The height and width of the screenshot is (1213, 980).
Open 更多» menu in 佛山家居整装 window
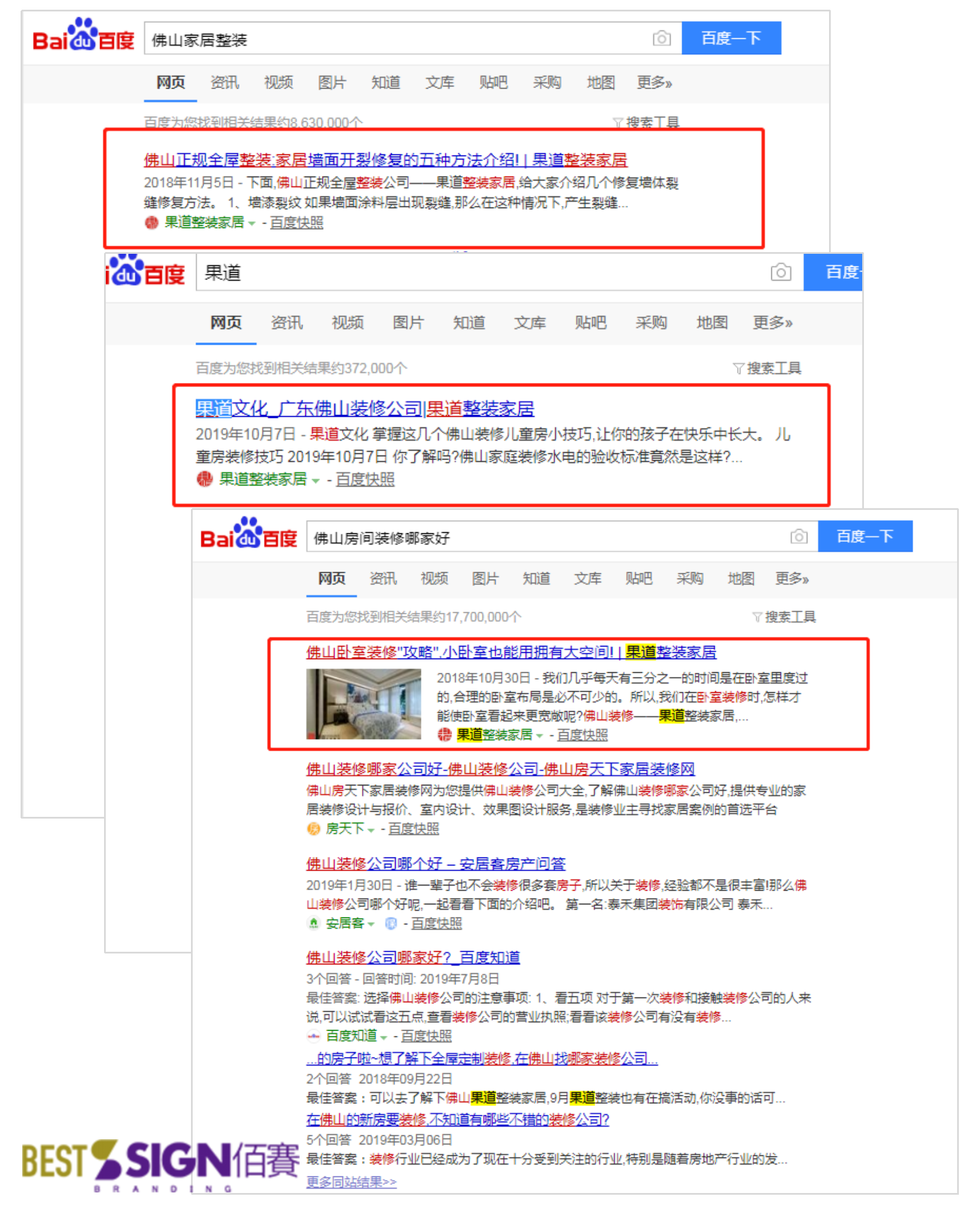(x=654, y=83)
